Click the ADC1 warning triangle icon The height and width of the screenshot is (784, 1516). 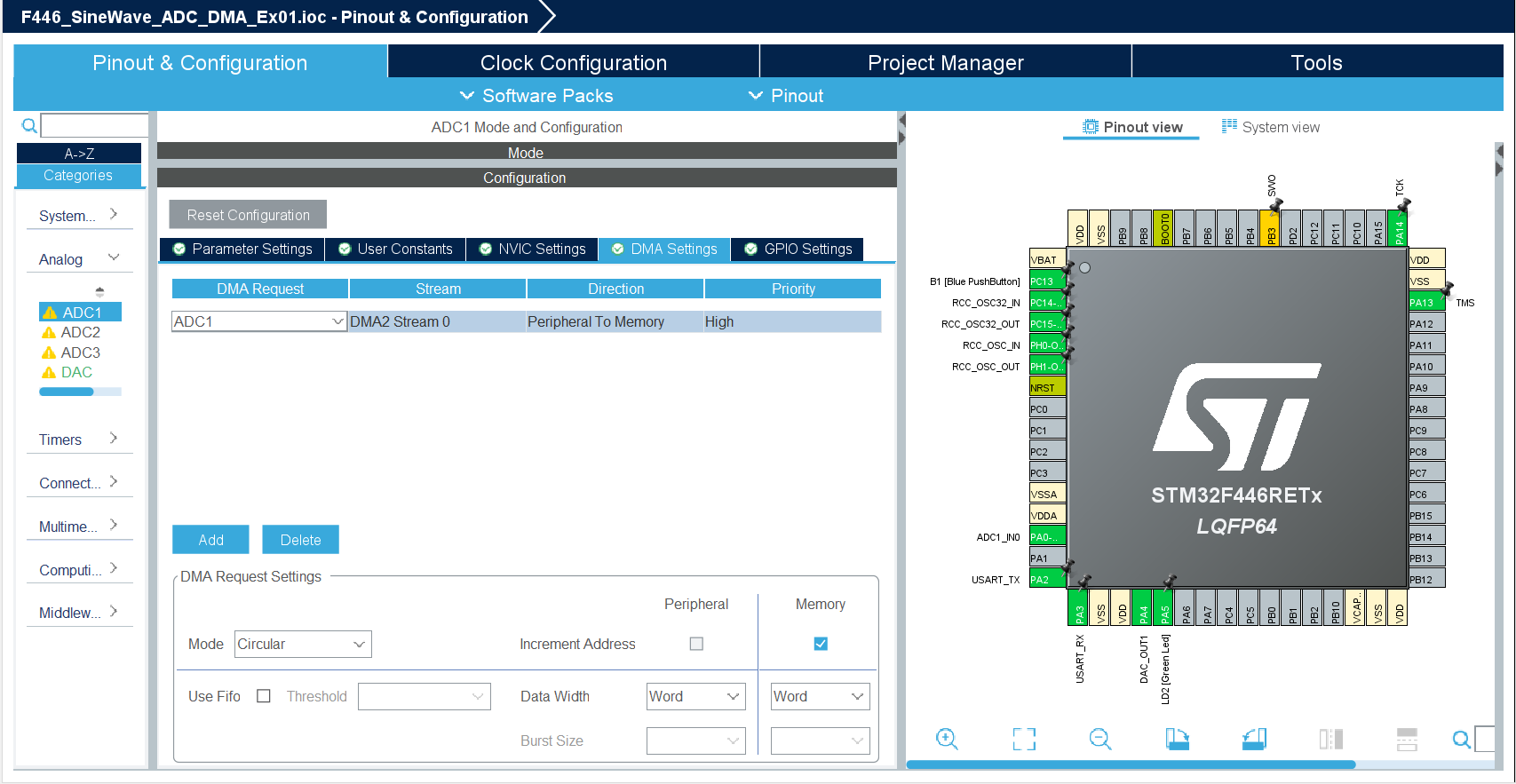pos(50,313)
